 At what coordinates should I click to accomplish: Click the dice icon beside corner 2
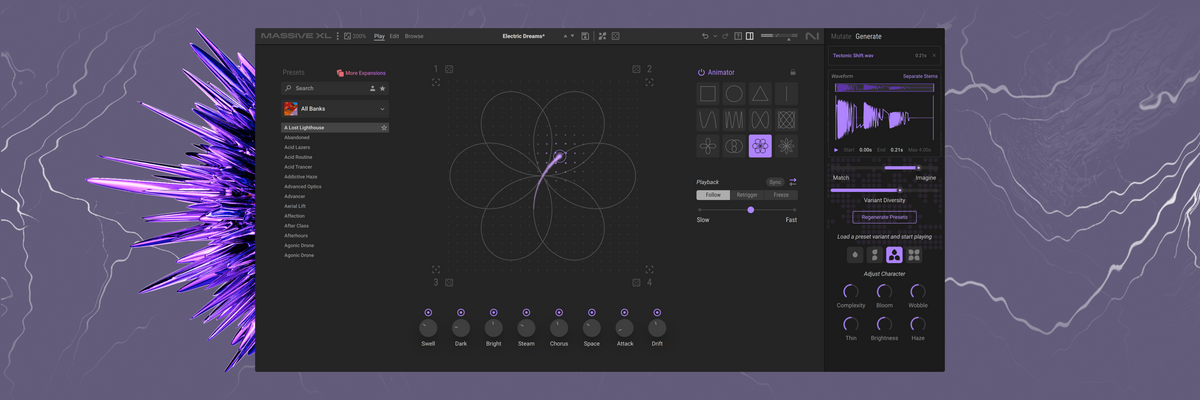pyautogui.click(x=636, y=69)
